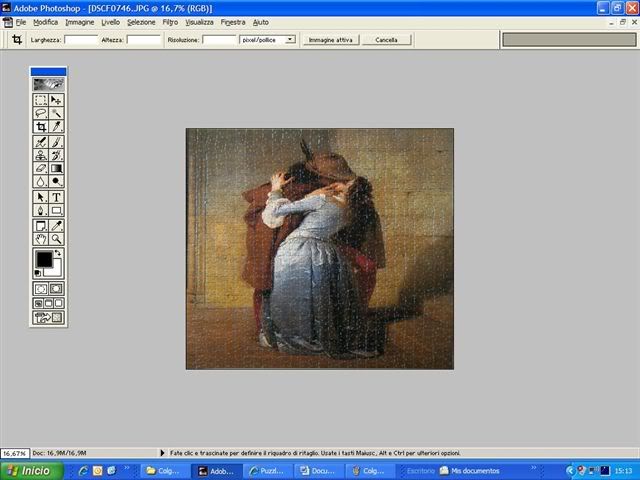Select the Lasso tool
This screenshot has height=480, width=640.
click(x=40, y=113)
